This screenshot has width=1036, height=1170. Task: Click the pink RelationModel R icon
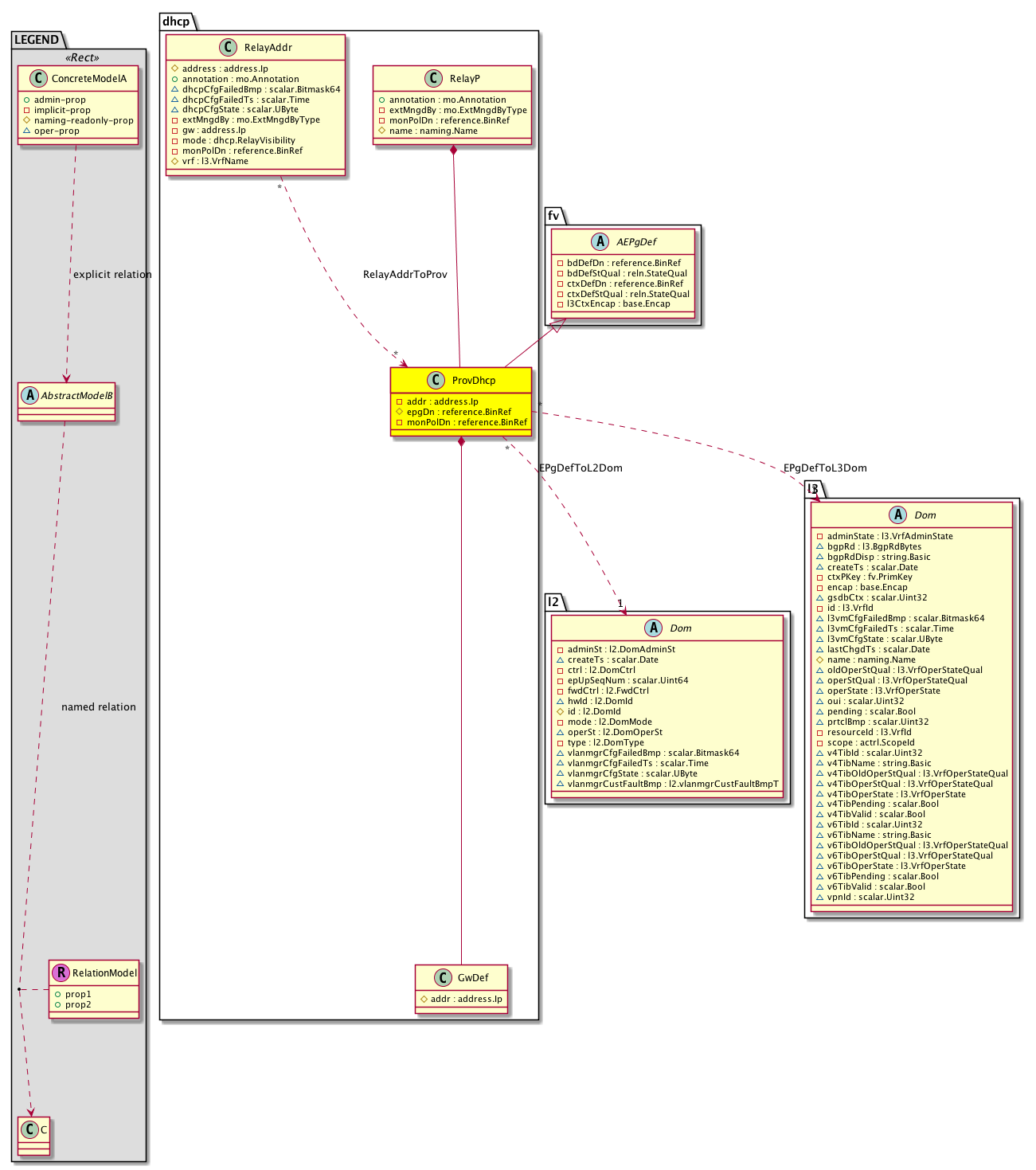tap(60, 972)
